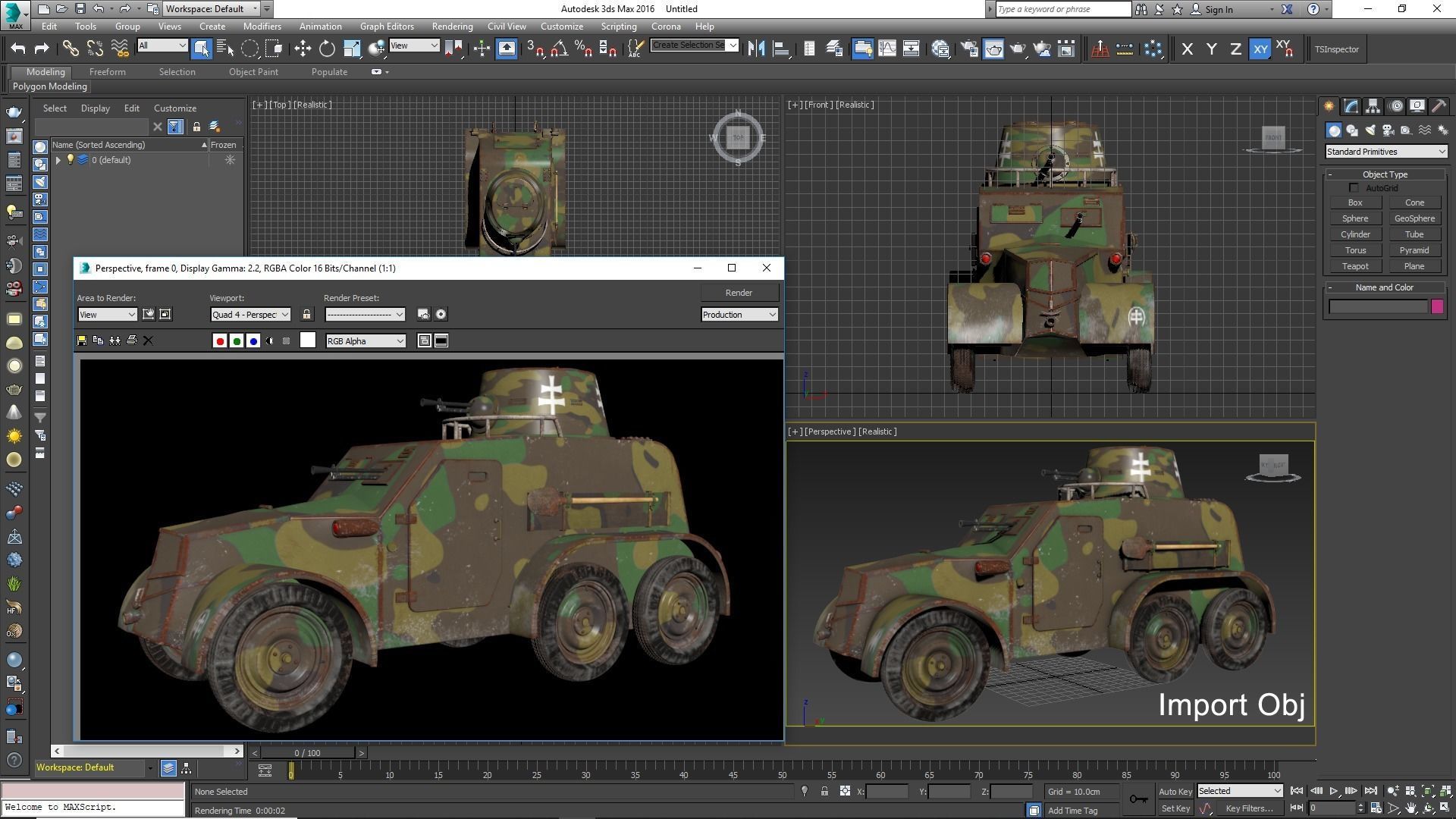This screenshot has height=819, width=1456.
Task: Activate the Select Object tool
Action: point(201,49)
